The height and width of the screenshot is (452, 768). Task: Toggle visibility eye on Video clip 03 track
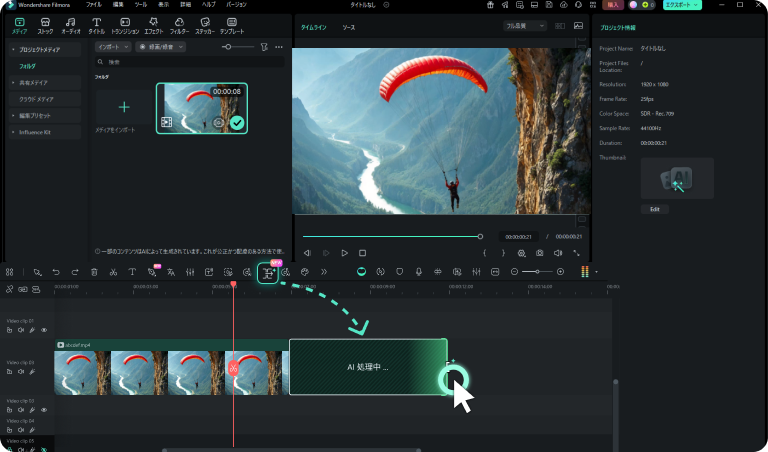click(x=44, y=410)
